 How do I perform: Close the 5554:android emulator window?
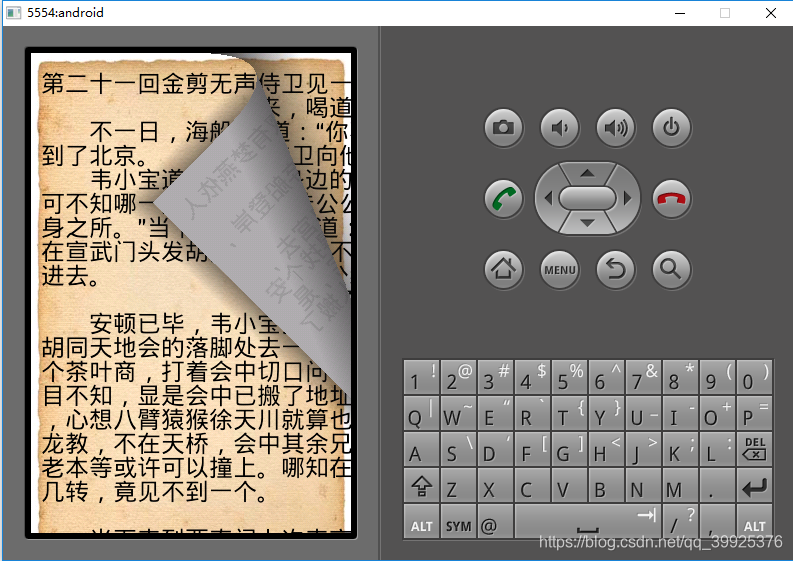771,13
